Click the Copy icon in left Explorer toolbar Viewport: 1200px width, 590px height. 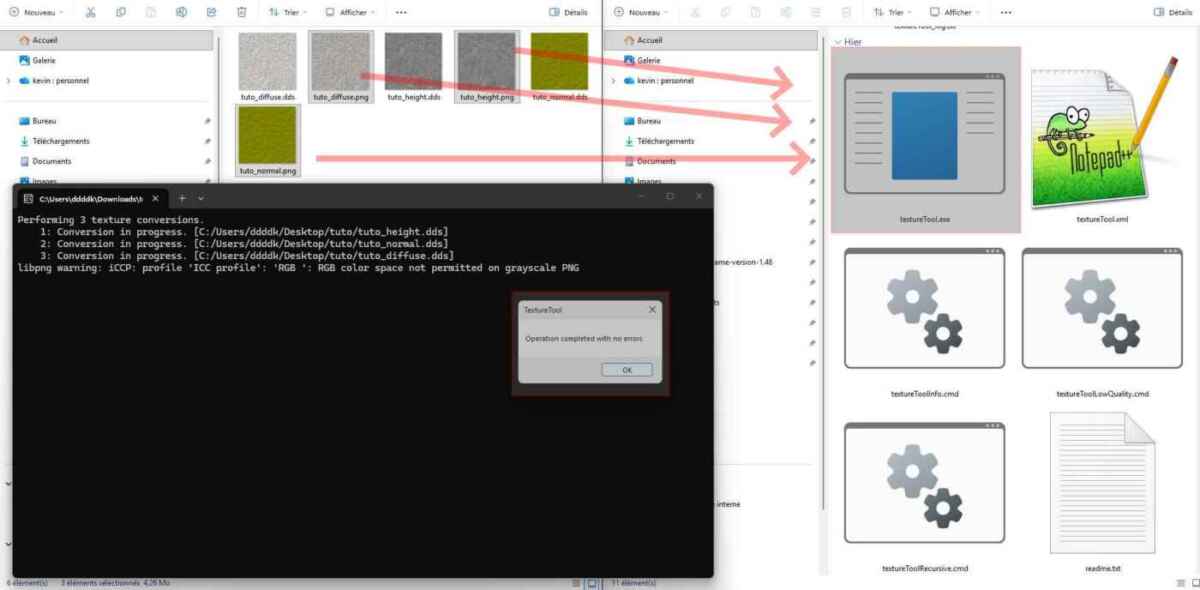pos(120,12)
